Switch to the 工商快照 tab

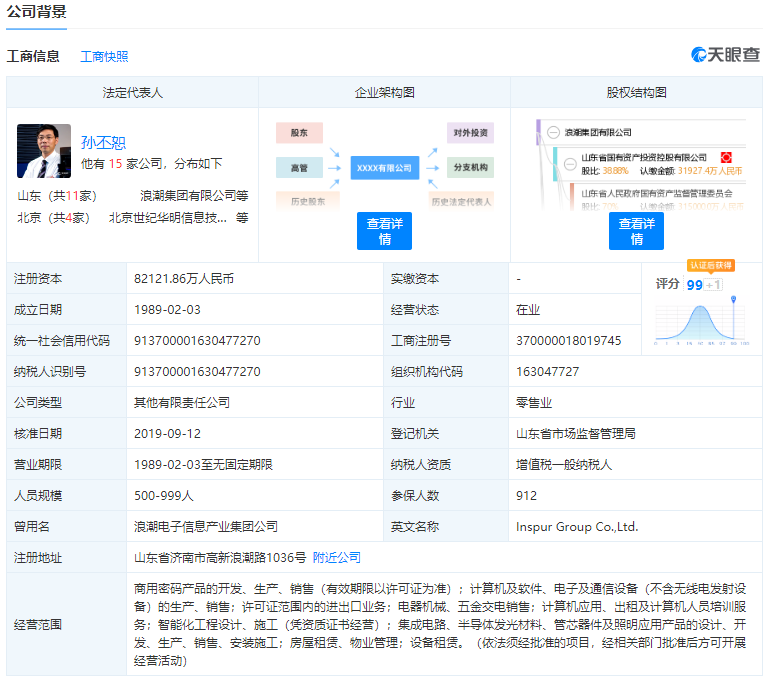(x=104, y=56)
